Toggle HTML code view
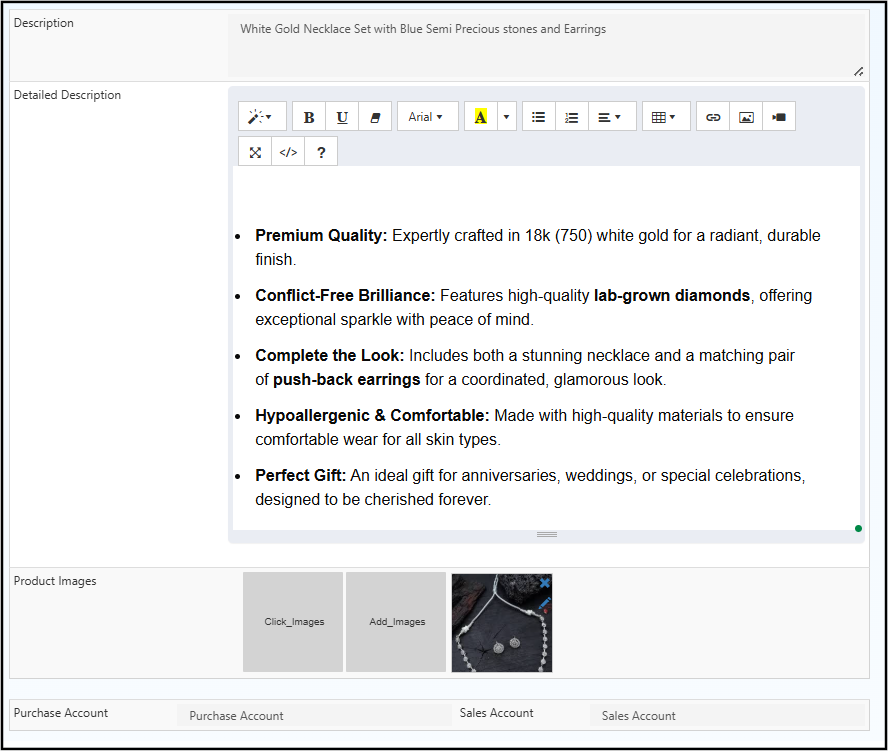Viewport: 888px width, 751px height. (288, 152)
